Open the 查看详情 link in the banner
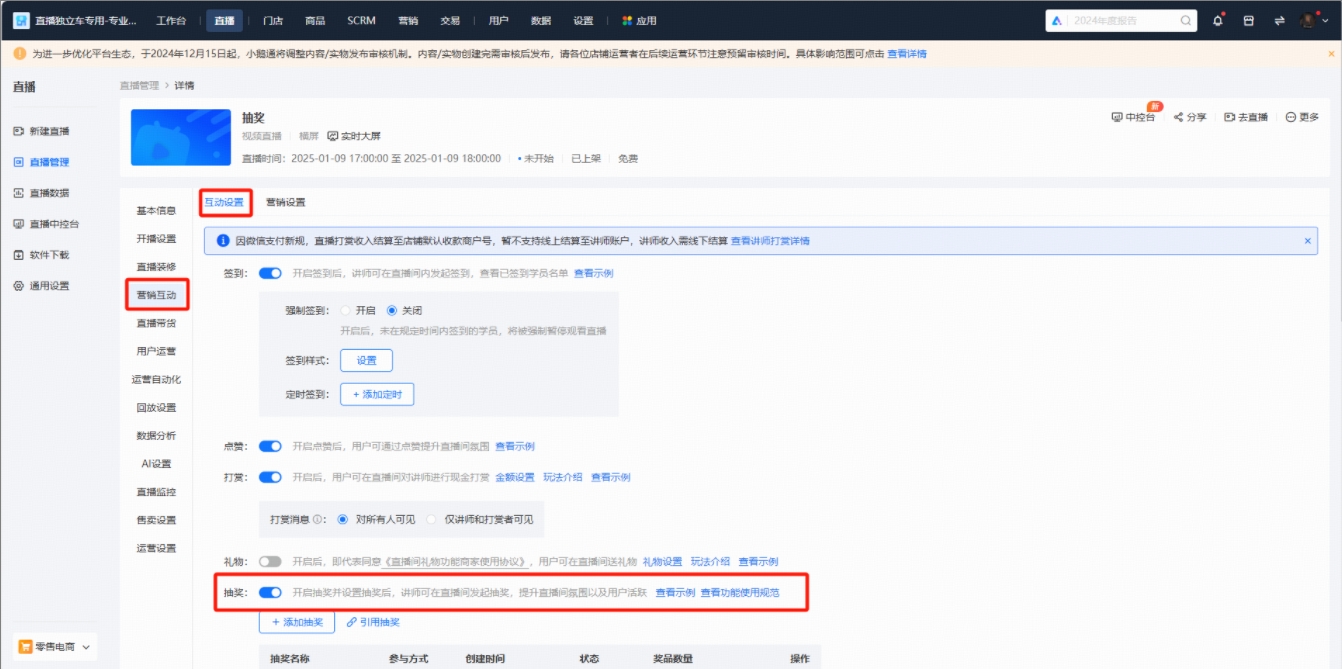 point(907,53)
